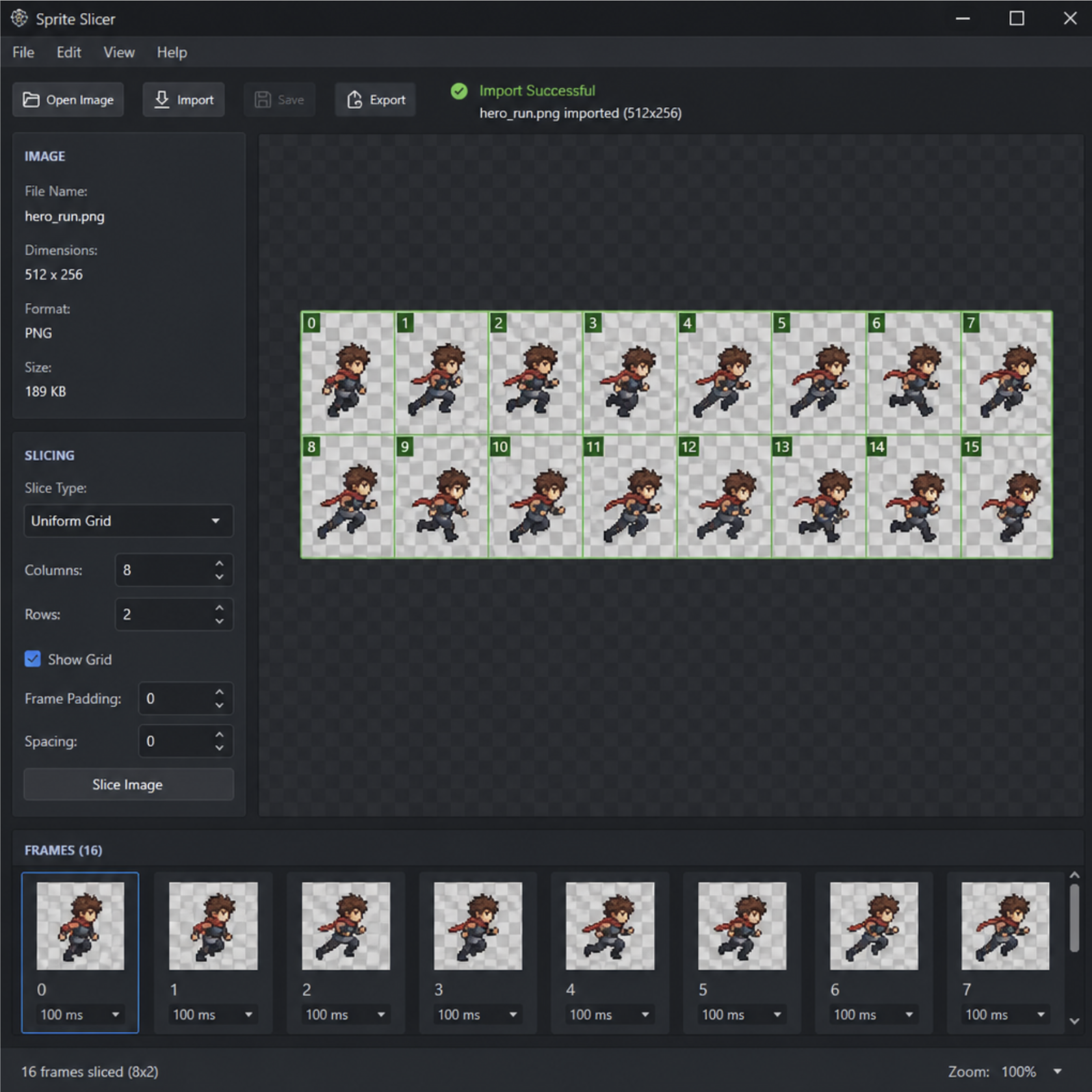
Task: Click frame label 0 on sprite sheet
Action: (x=311, y=323)
